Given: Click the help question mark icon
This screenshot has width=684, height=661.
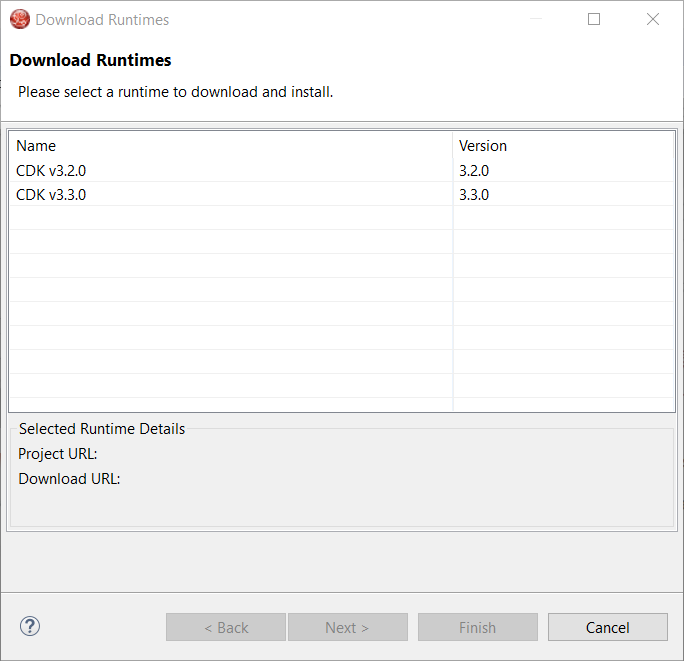Looking at the screenshot, I should click(30, 627).
